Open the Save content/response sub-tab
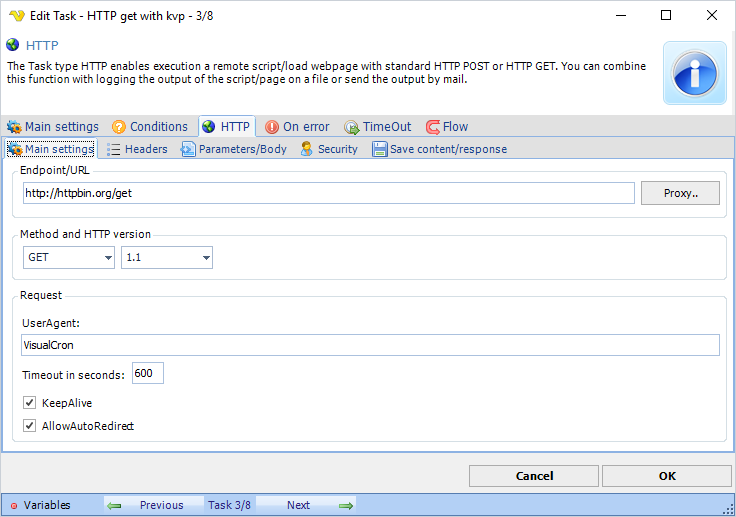Screen dimensions: 736x517 point(440,149)
